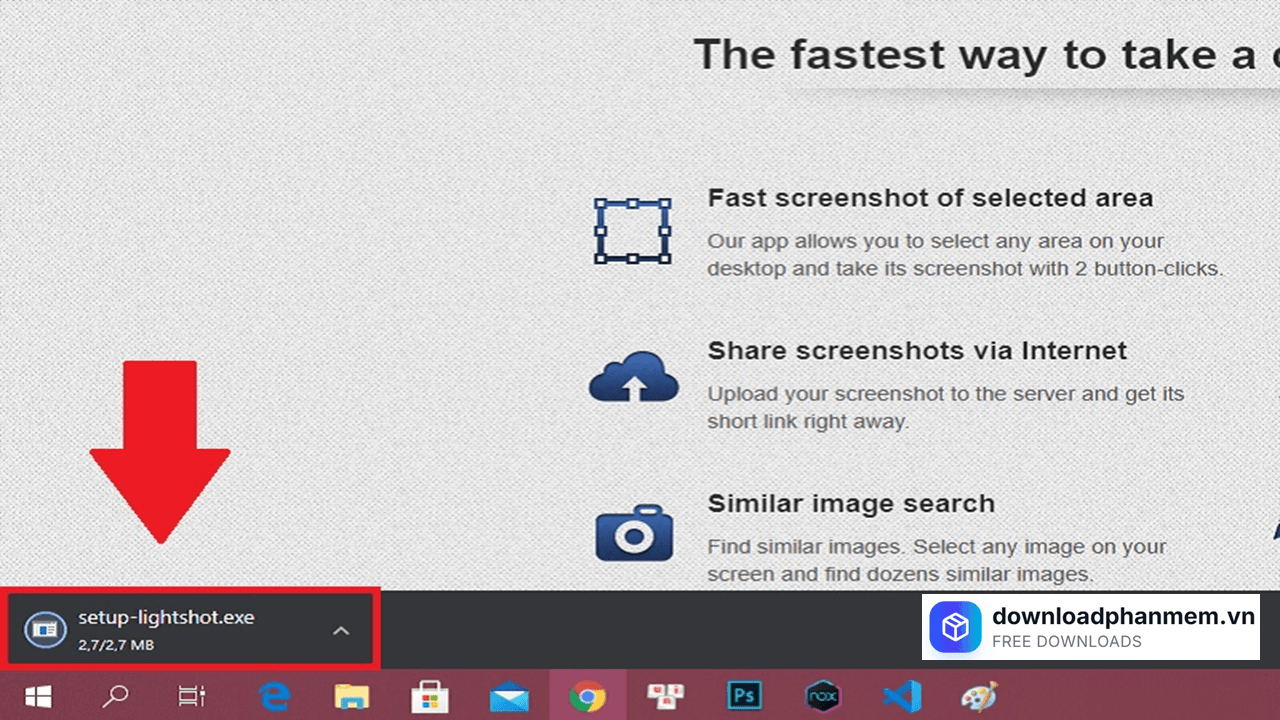Open the Mail app from the taskbar
The height and width of the screenshot is (720, 1280).
pyautogui.click(x=508, y=695)
